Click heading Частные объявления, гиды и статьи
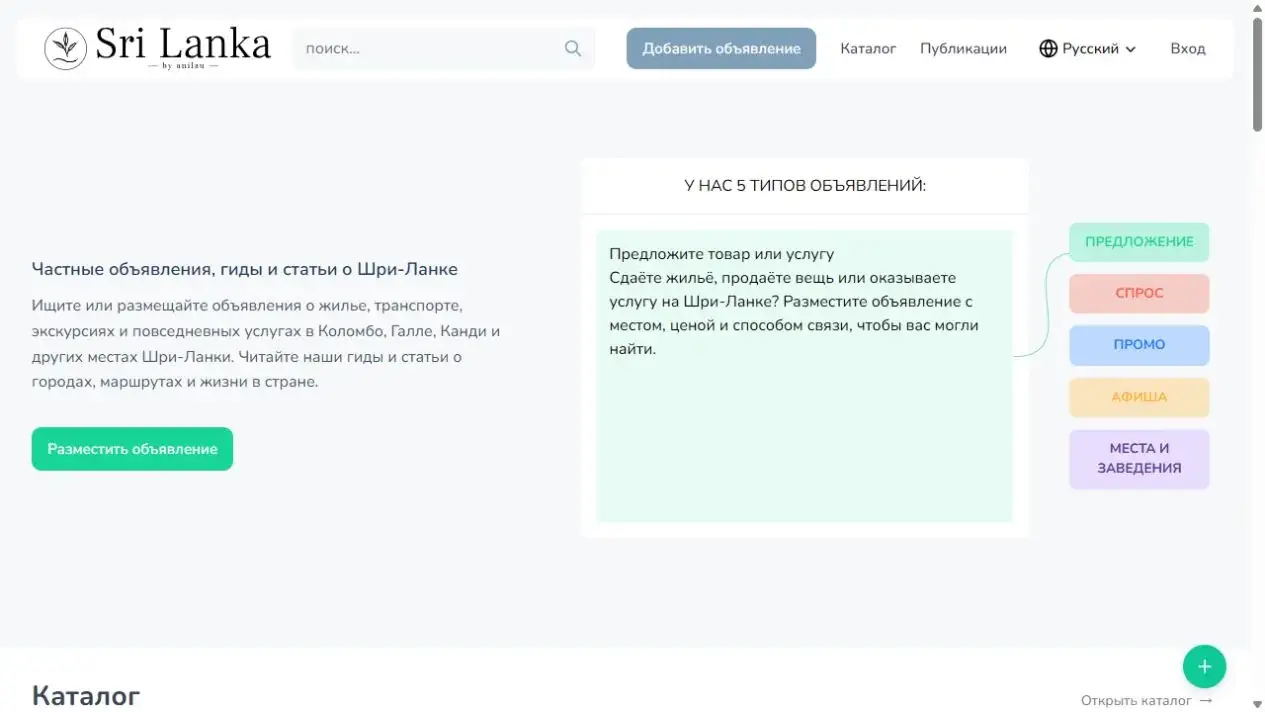The height and width of the screenshot is (712, 1265). [245, 269]
